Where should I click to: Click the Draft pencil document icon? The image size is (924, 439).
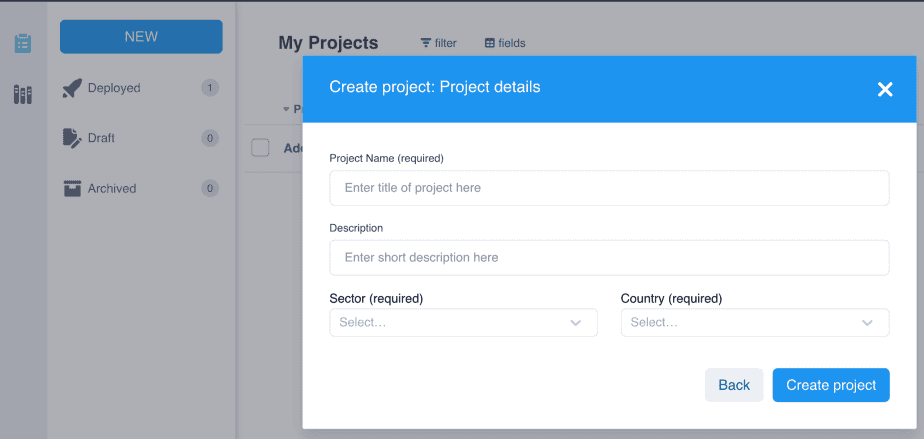click(72, 138)
